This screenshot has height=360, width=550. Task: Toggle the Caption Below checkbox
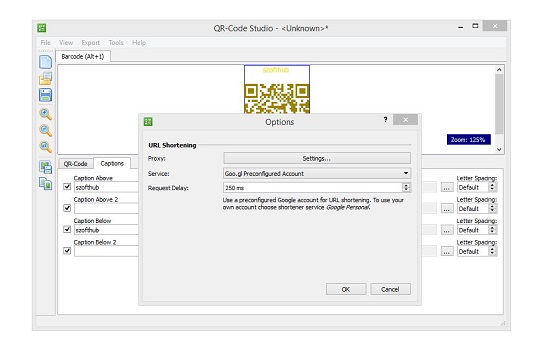pyautogui.click(x=67, y=229)
